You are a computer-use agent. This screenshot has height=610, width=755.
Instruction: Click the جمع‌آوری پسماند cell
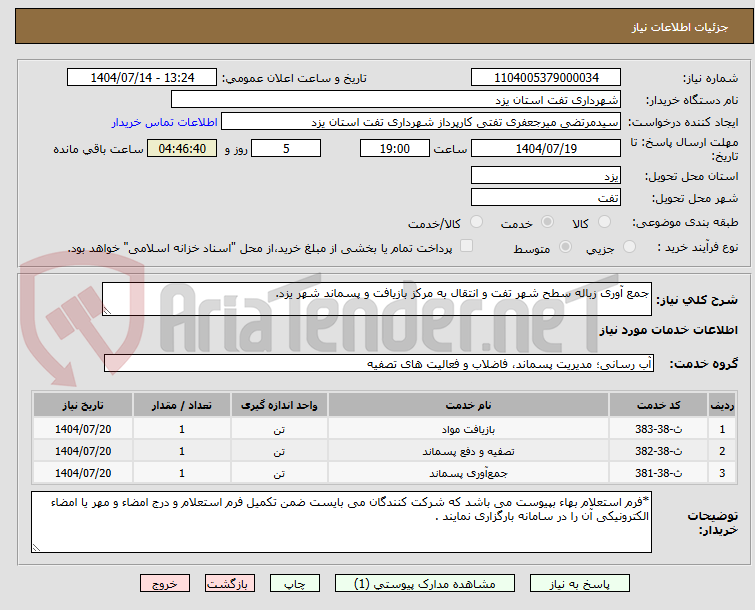coord(469,473)
